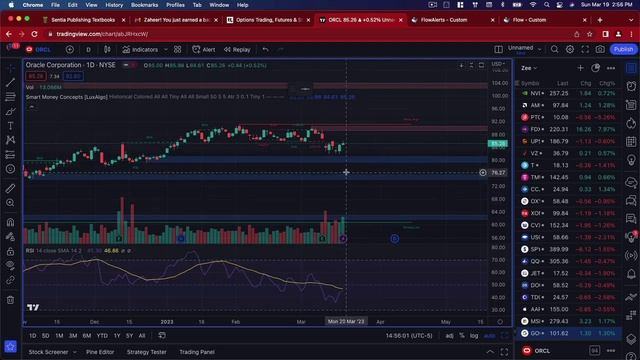This screenshot has width=640, height=360.
Task: Open the Zee watchlist dropdown
Action: tap(529, 68)
